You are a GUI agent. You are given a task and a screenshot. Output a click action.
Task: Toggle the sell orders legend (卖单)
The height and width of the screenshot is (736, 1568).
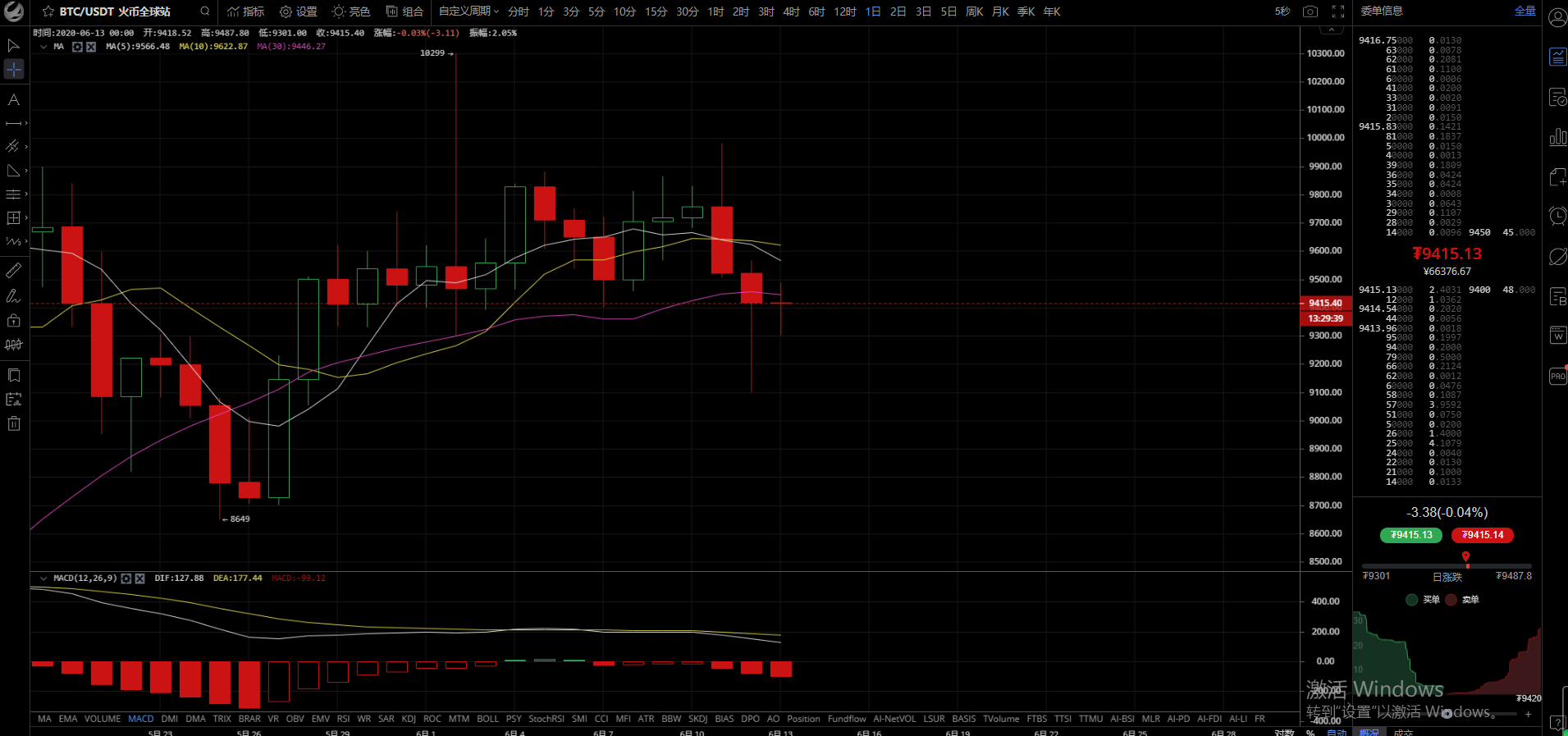pyautogui.click(x=1462, y=600)
